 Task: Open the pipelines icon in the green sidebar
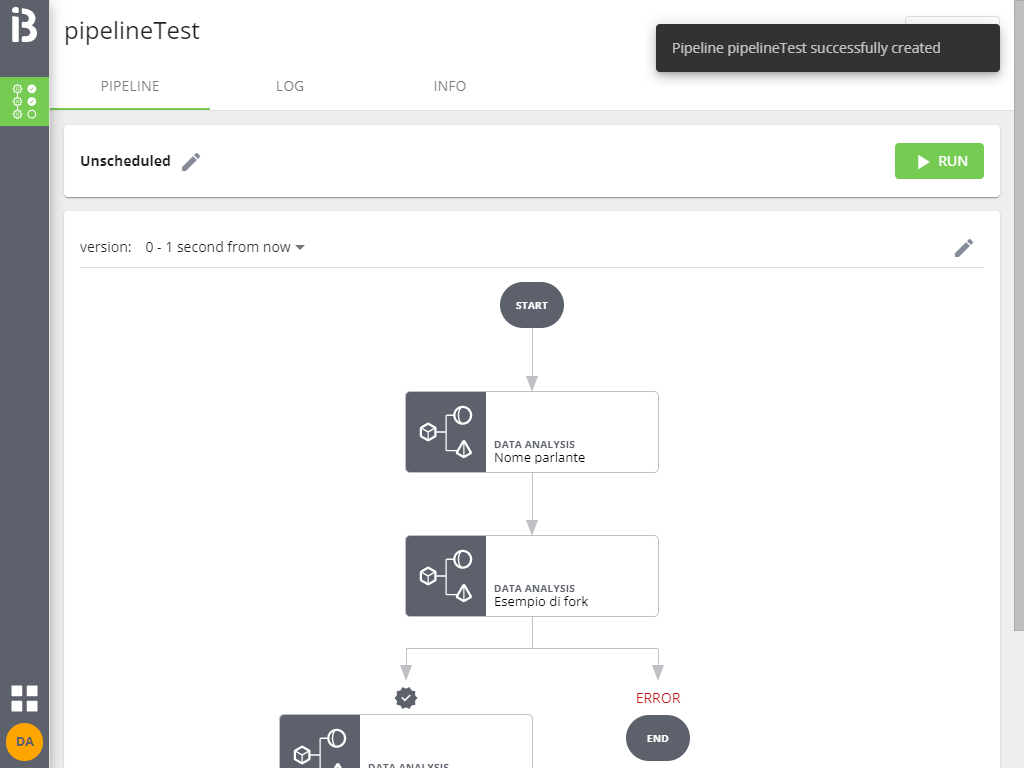(24, 101)
